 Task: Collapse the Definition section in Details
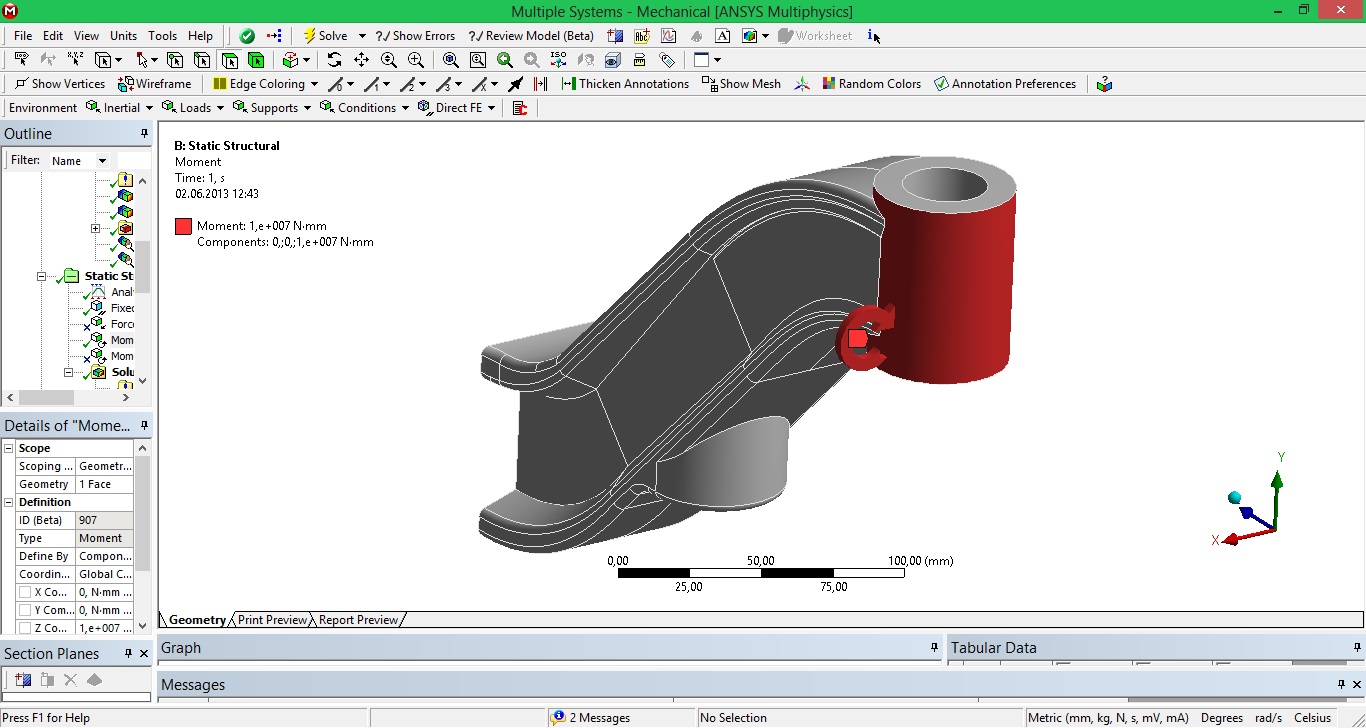(9, 502)
